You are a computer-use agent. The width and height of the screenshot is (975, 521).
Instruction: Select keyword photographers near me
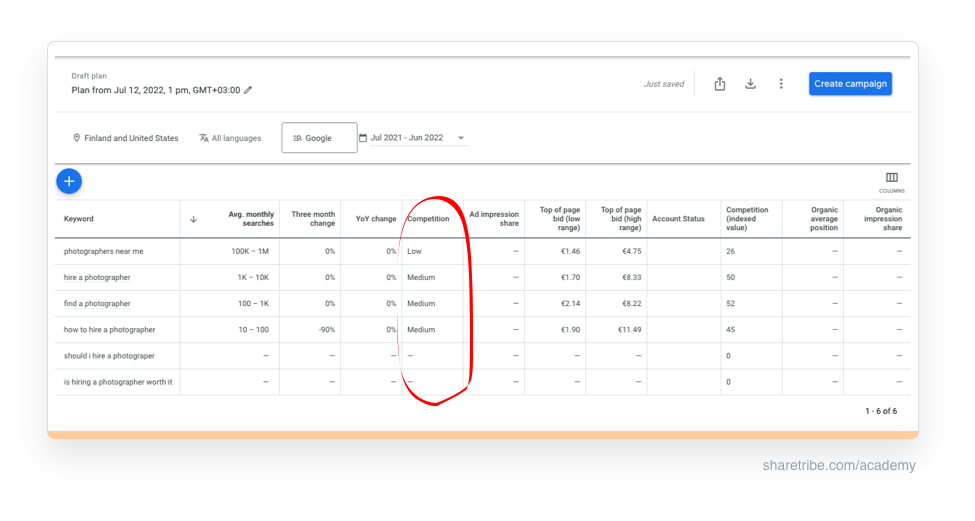pyautogui.click(x=103, y=252)
